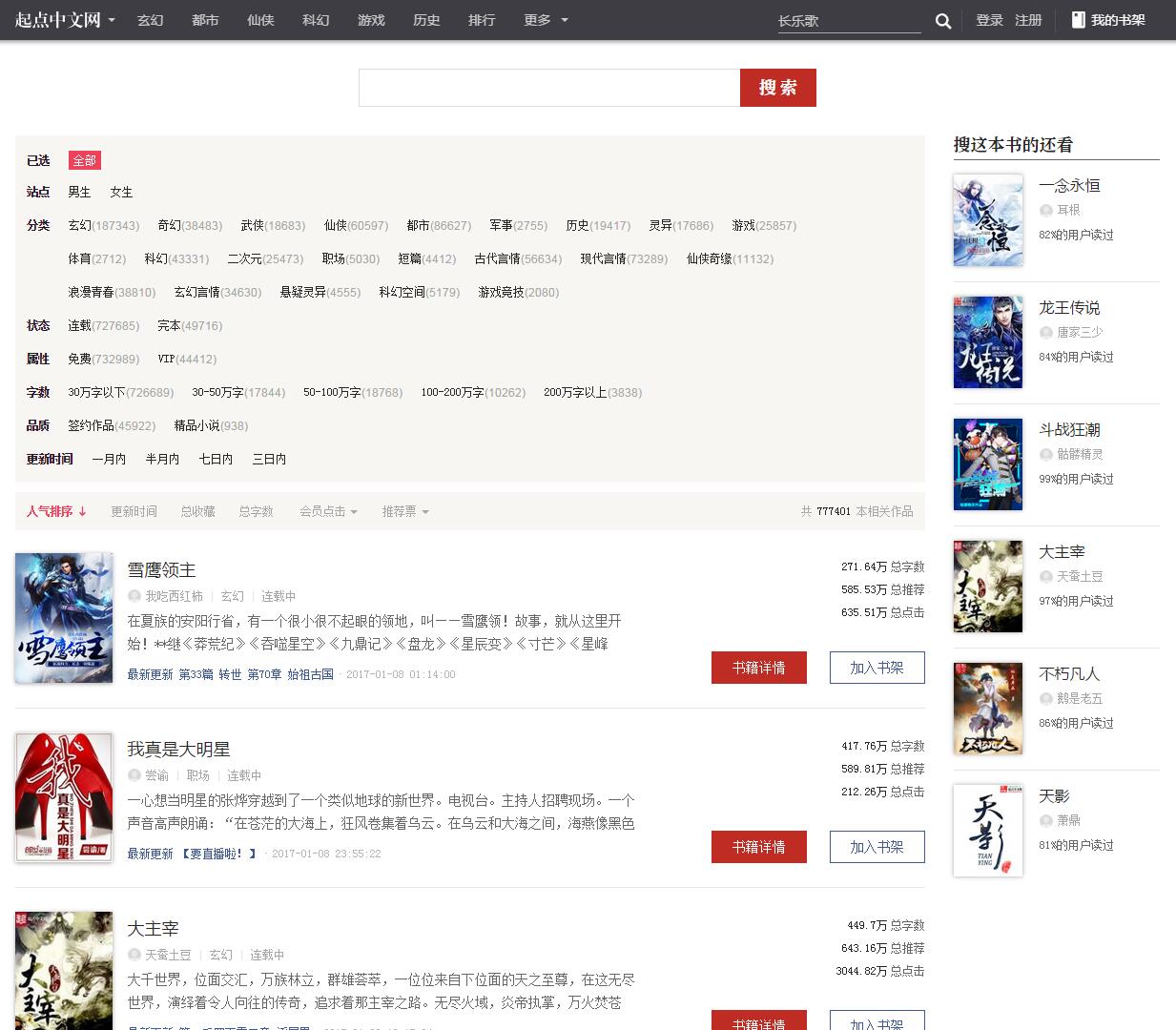The height and width of the screenshot is (1030, 1176).
Task: Filter update time 三日内
Action: coord(269,459)
